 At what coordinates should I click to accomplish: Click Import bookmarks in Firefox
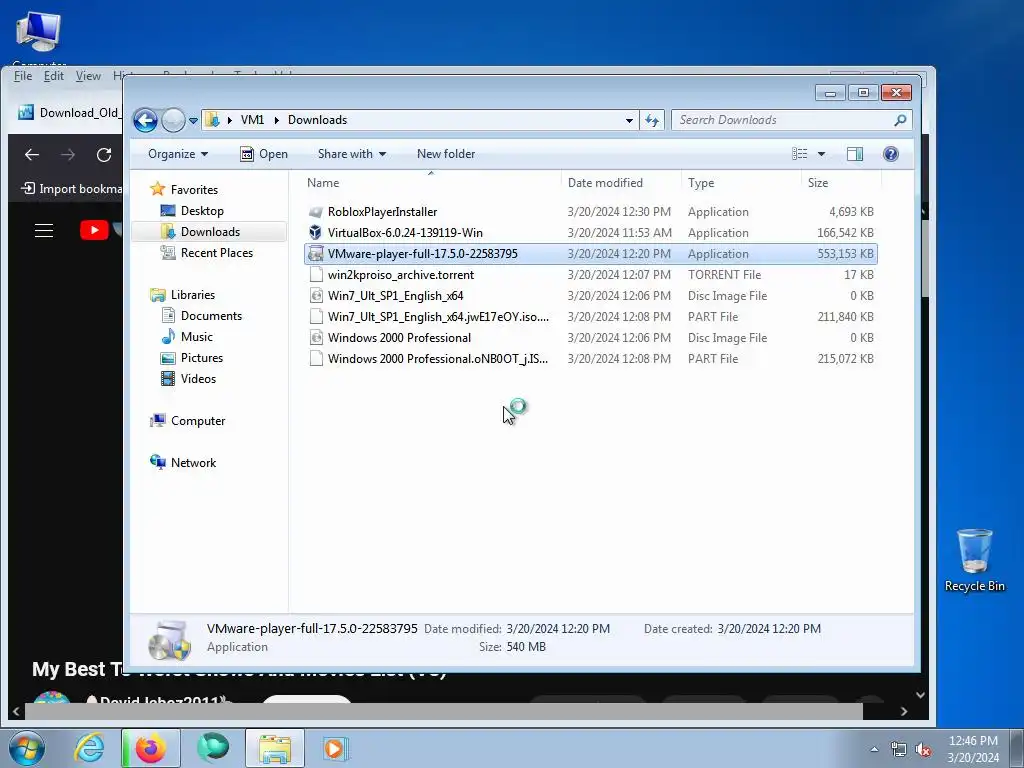point(72,189)
